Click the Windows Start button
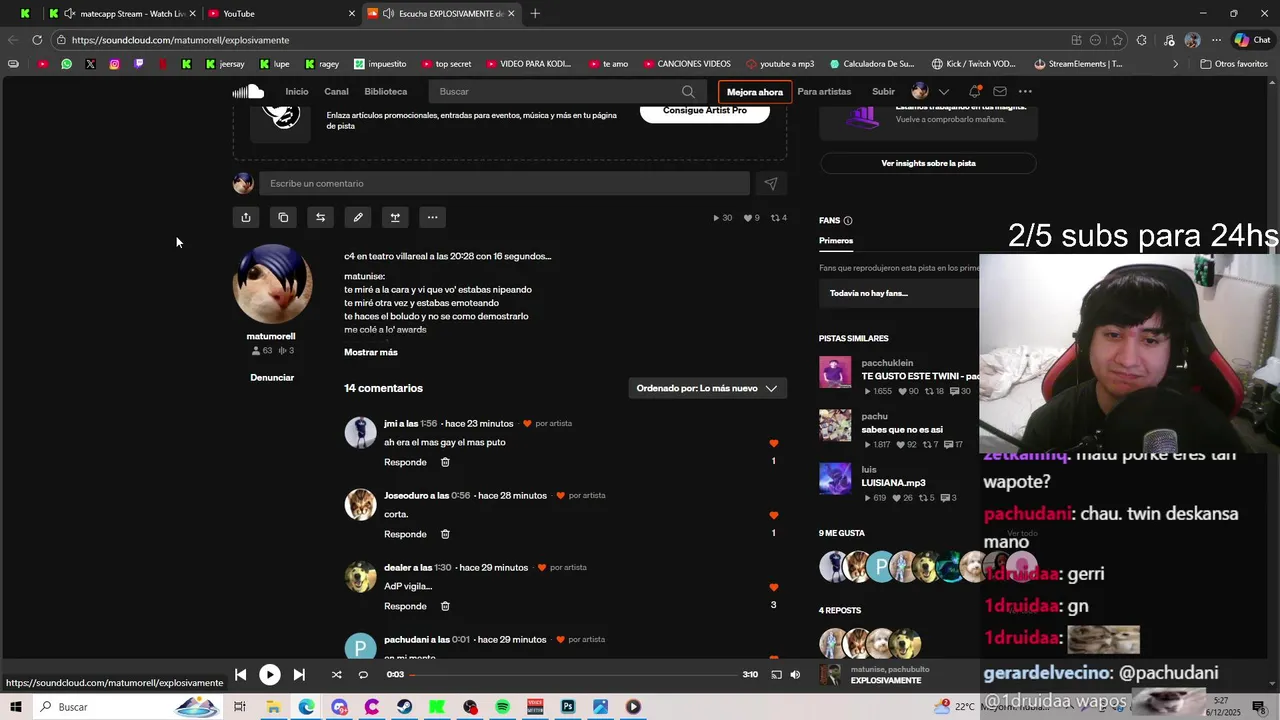The height and width of the screenshot is (720, 1280). click(x=16, y=707)
